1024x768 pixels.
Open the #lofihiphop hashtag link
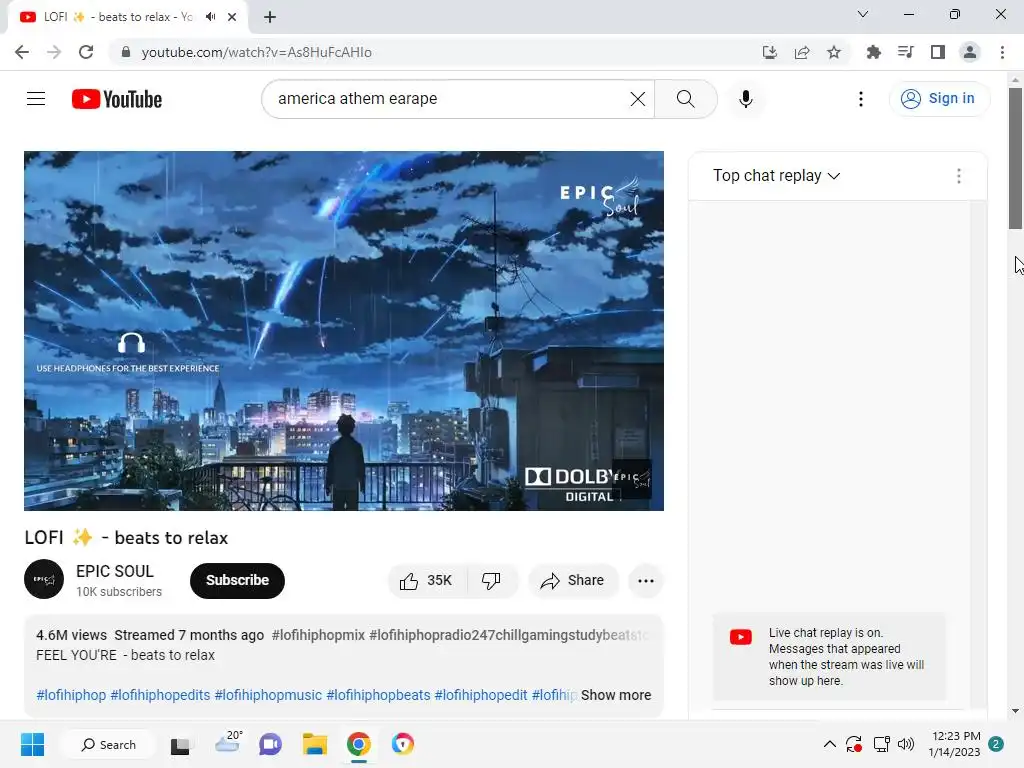(x=71, y=695)
